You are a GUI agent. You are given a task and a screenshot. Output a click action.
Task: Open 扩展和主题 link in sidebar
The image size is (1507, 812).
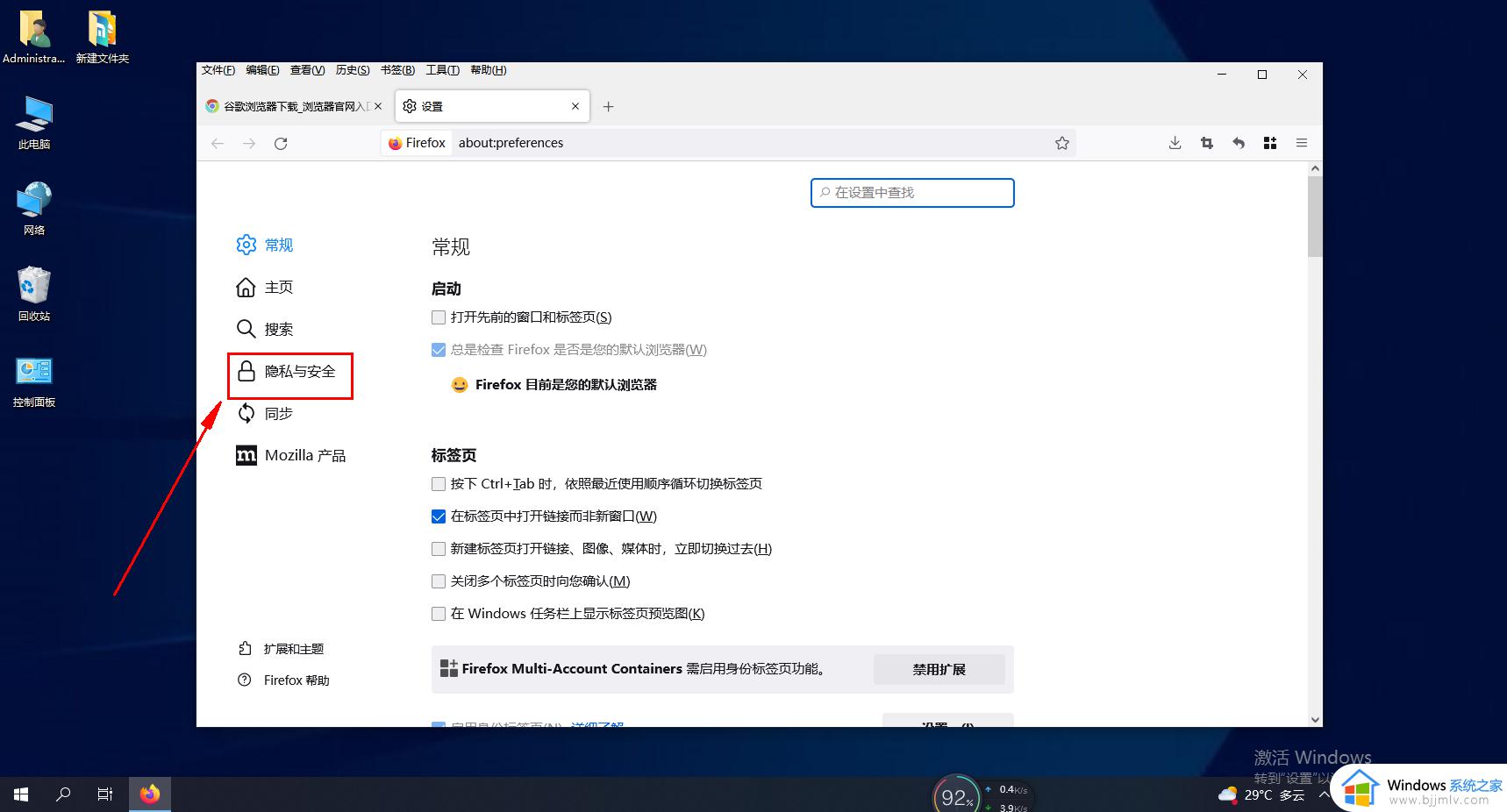pyautogui.click(x=282, y=649)
